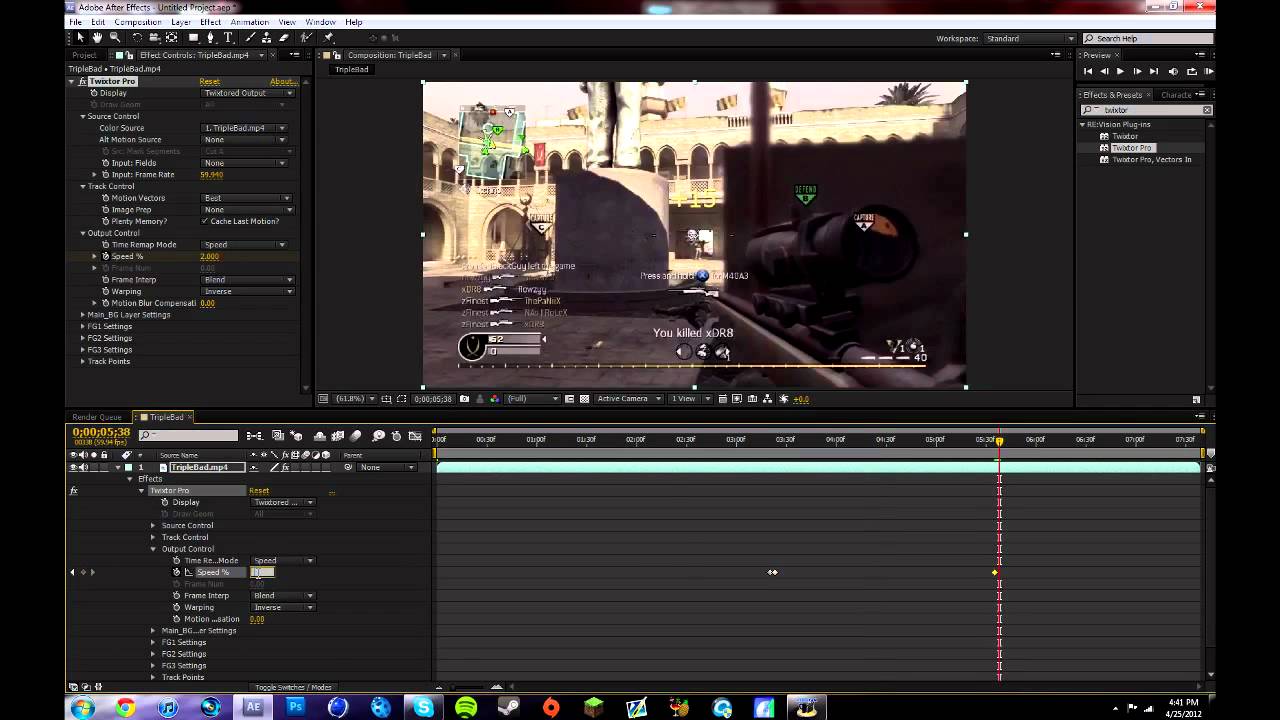
Task: Open Time Remap Mode Speed dropdown
Action: pyautogui.click(x=244, y=244)
